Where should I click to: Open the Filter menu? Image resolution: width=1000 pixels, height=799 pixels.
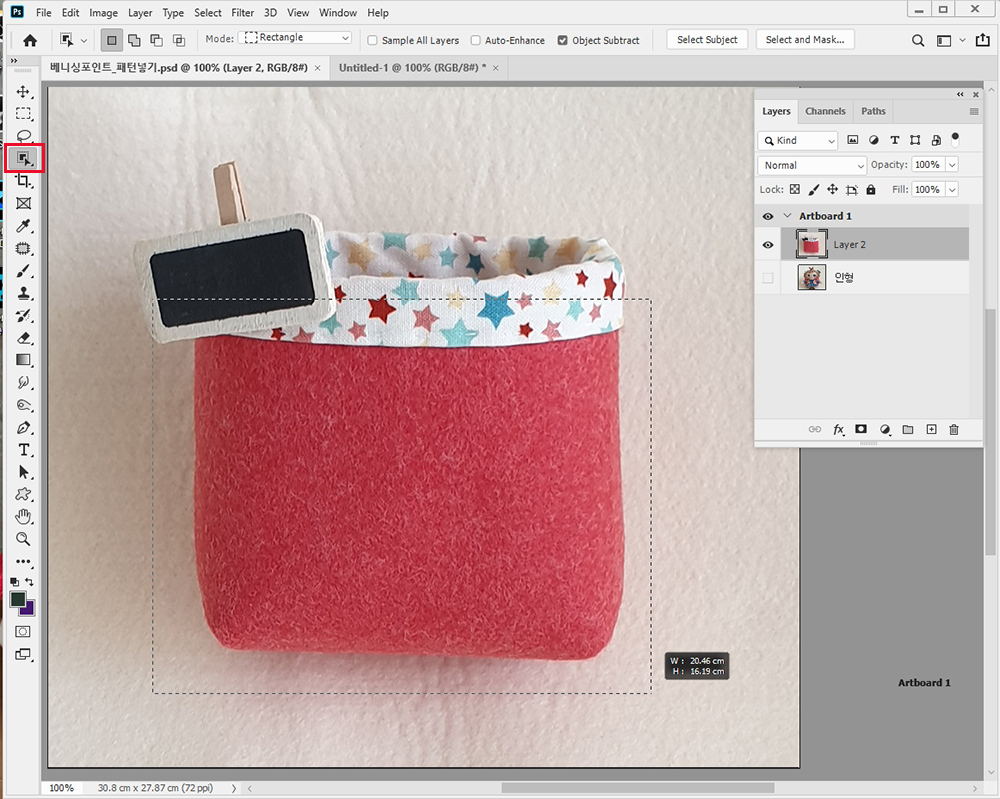click(x=242, y=13)
